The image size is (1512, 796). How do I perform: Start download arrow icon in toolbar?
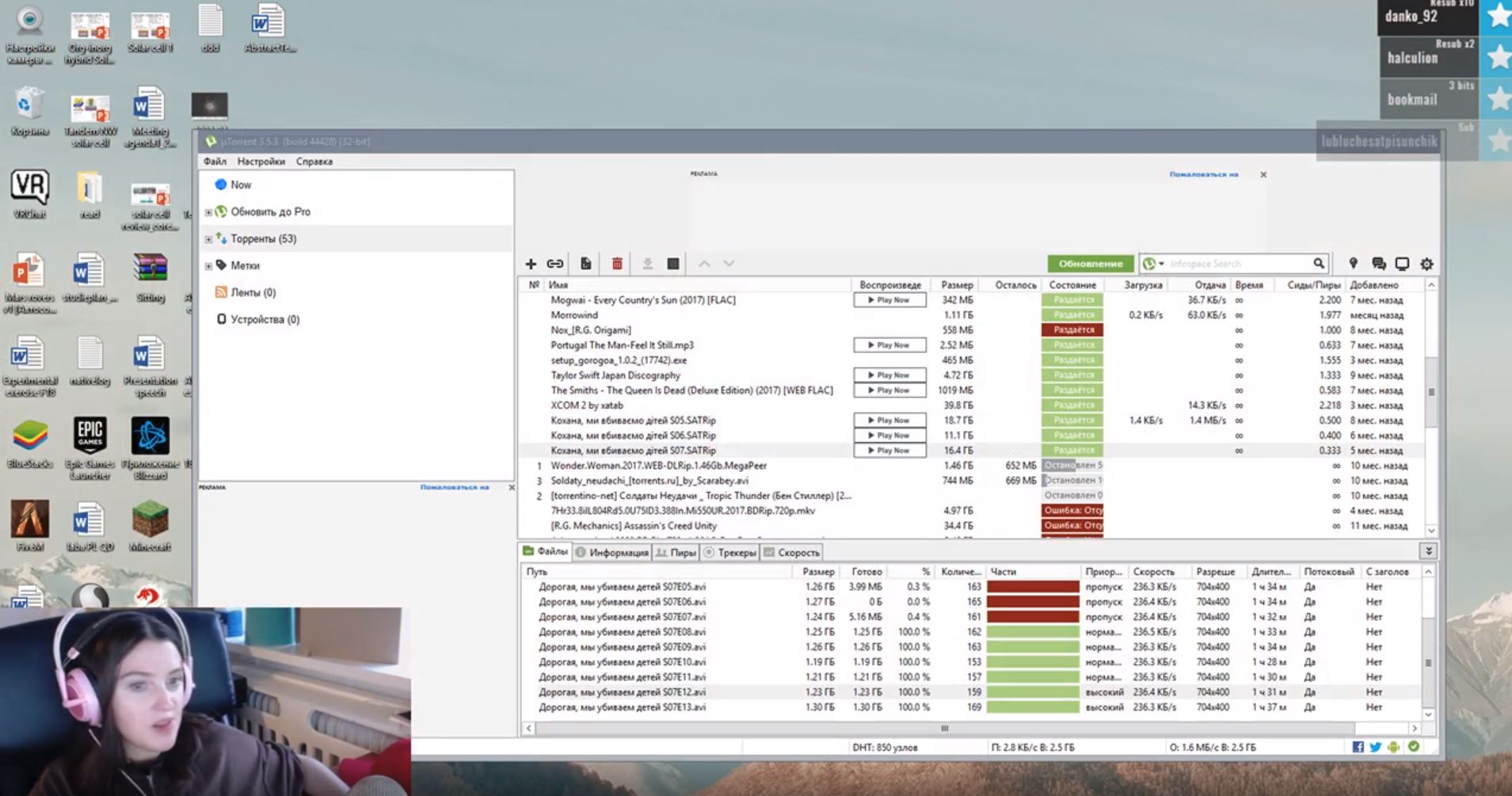(x=647, y=264)
